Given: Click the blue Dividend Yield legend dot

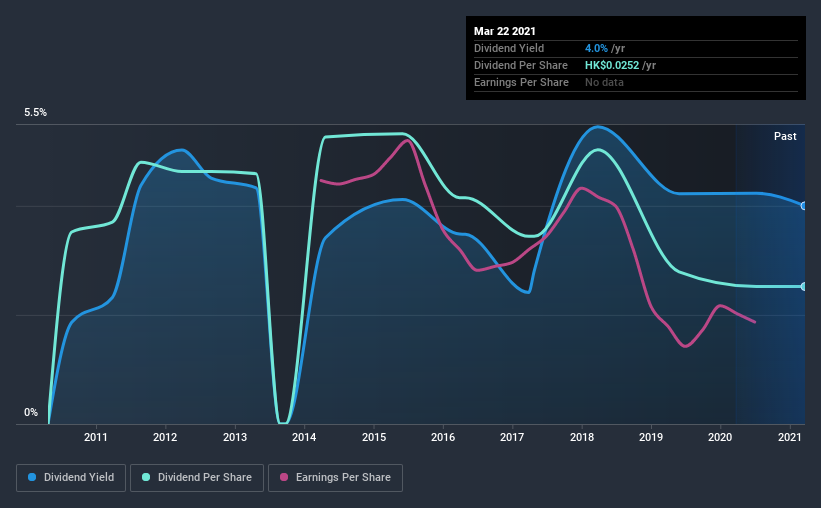Looking at the screenshot, I should pos(32,477).
